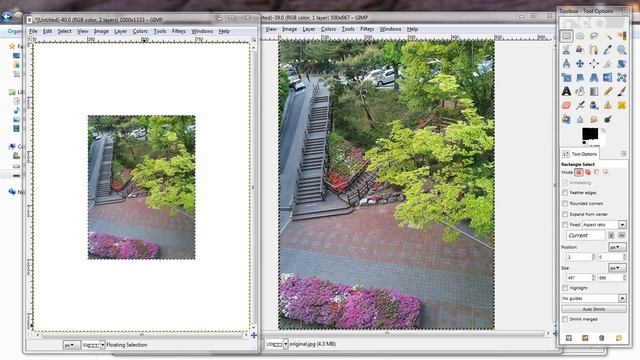This screenshot has width=640, height=360.
Task: Select the Zoom magnifier tool
Action: [622, 50]
